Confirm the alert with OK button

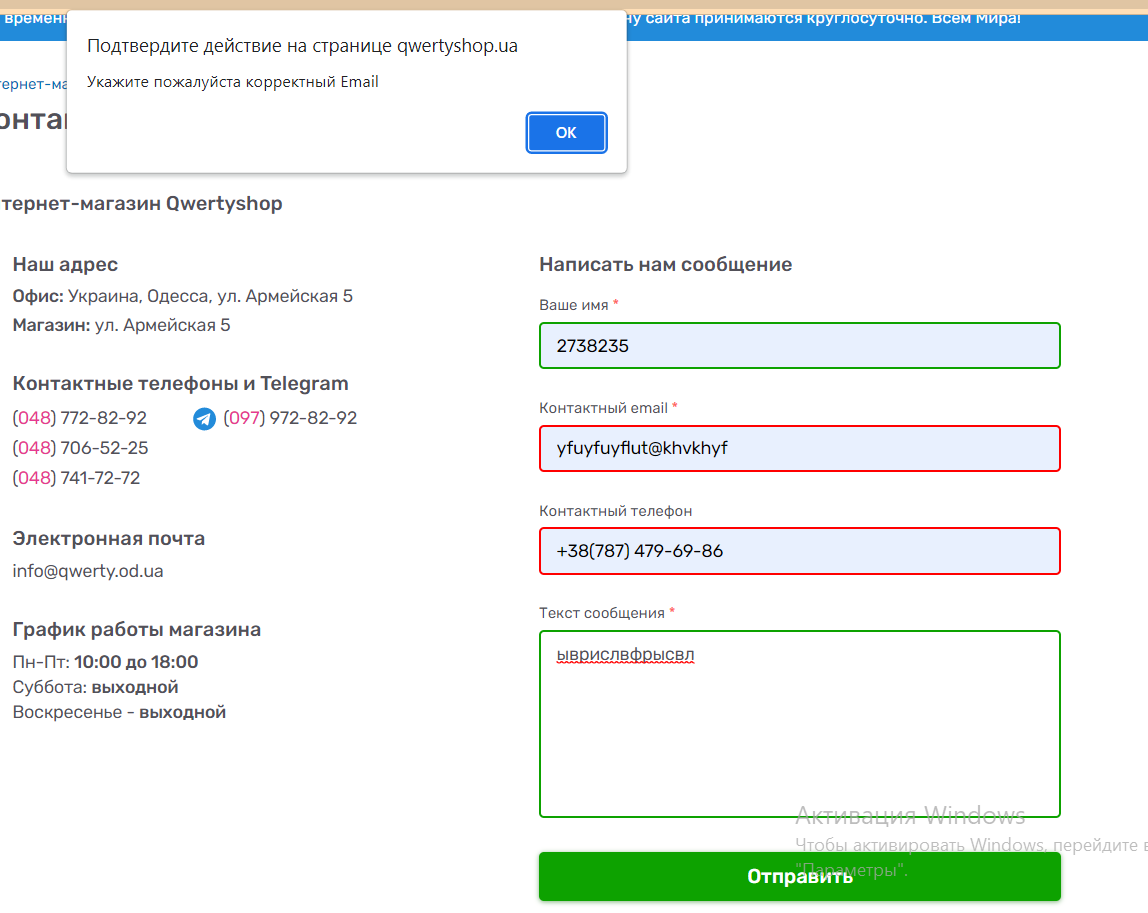566,133
